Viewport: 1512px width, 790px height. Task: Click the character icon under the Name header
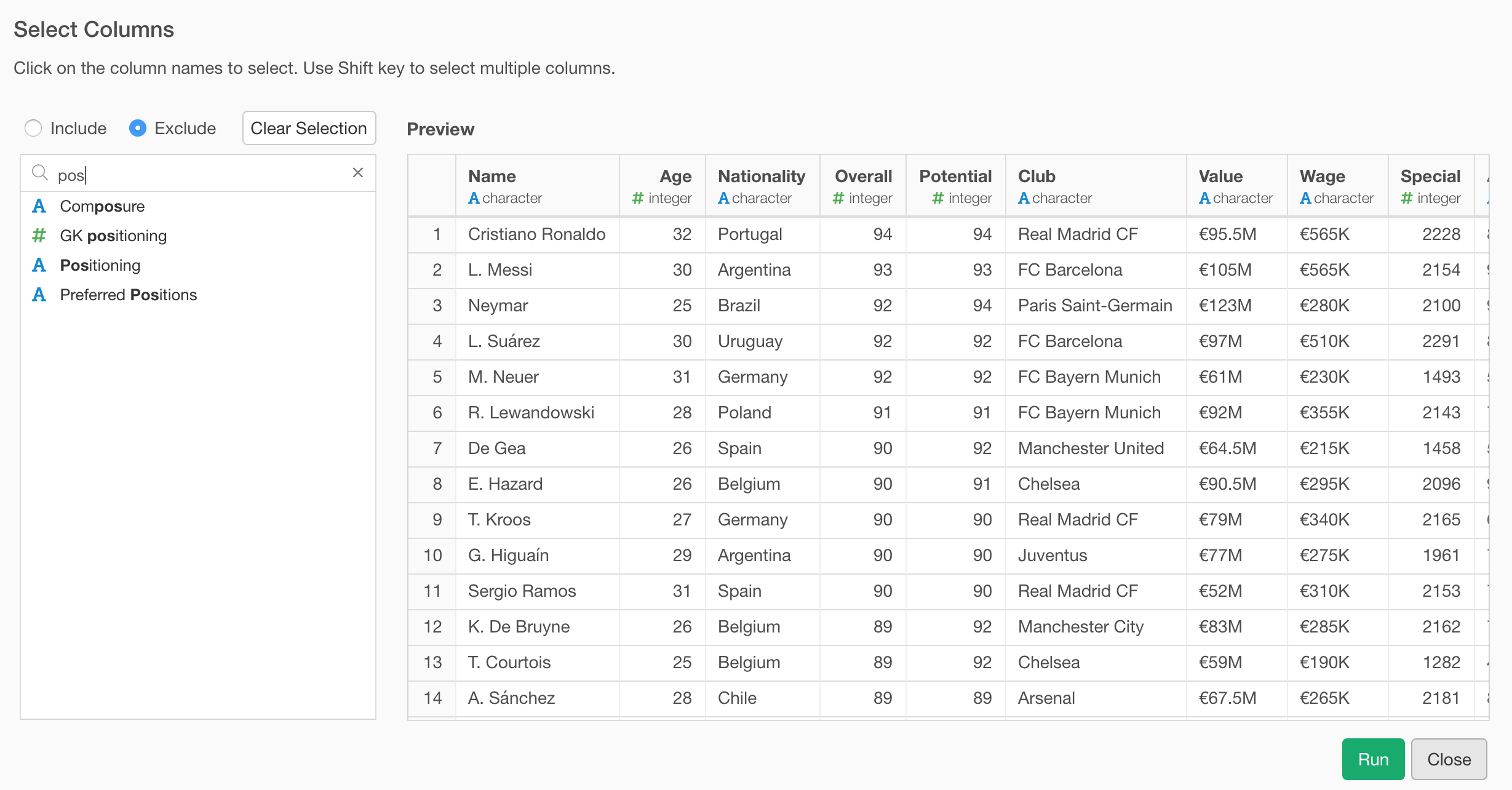[474, 198]
